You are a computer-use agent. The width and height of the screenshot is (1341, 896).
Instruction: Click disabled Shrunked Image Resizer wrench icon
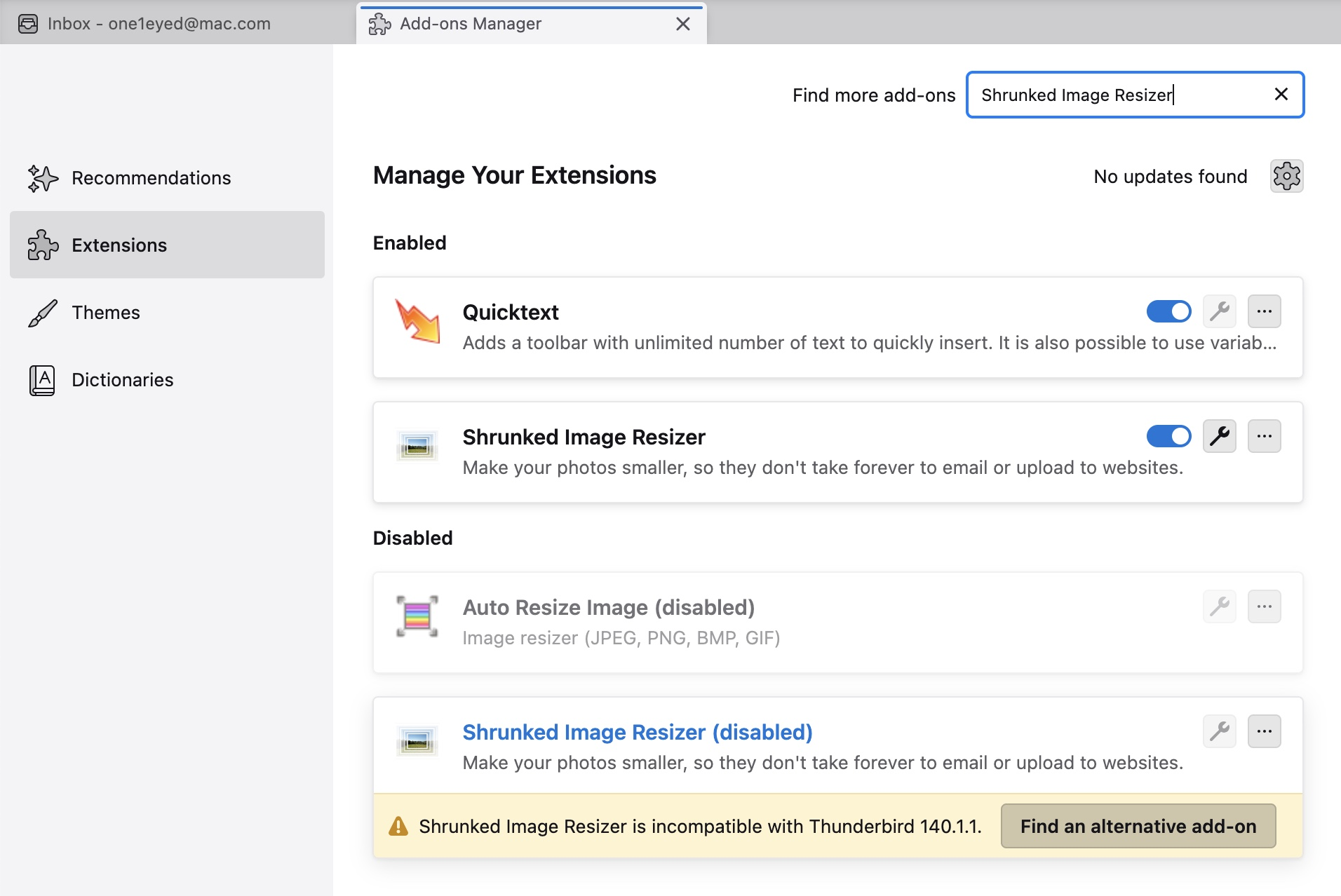1220,731
